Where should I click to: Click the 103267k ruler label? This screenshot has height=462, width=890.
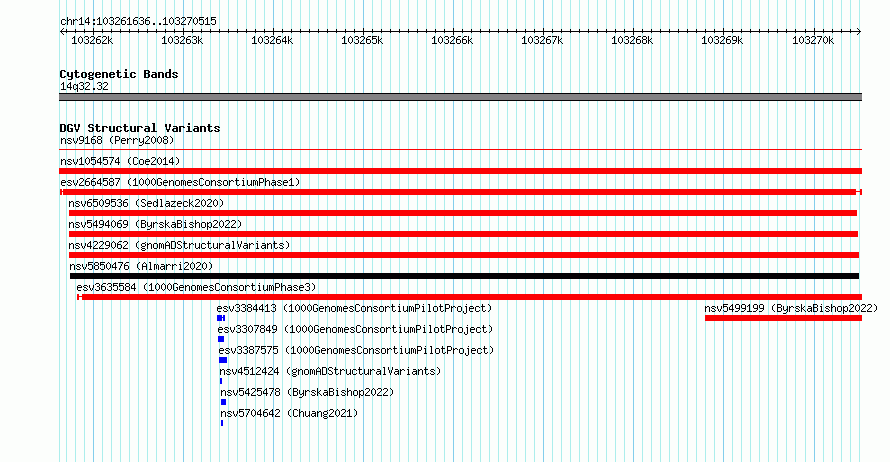point(542,40)
